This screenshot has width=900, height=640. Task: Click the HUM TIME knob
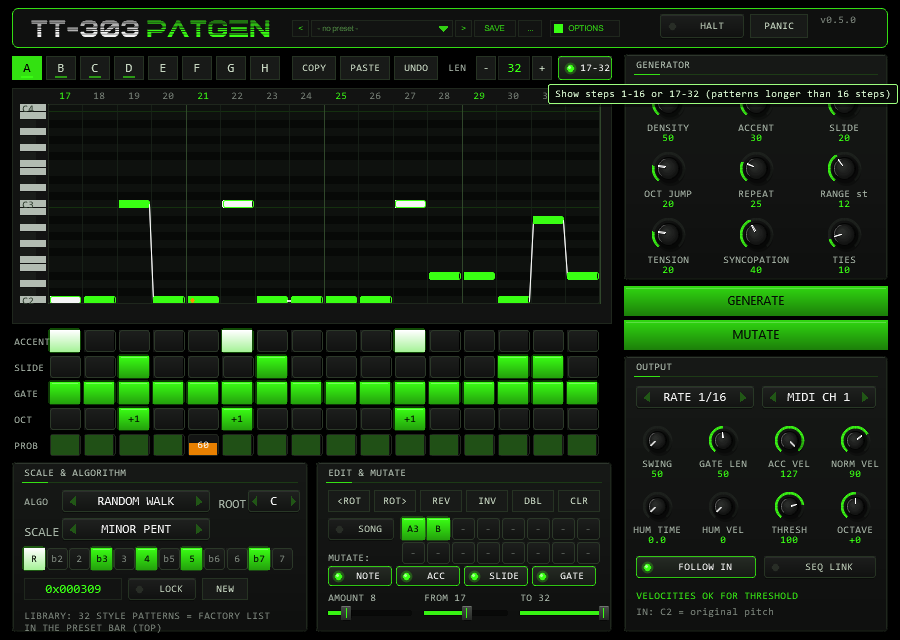(x=657, y=507)
